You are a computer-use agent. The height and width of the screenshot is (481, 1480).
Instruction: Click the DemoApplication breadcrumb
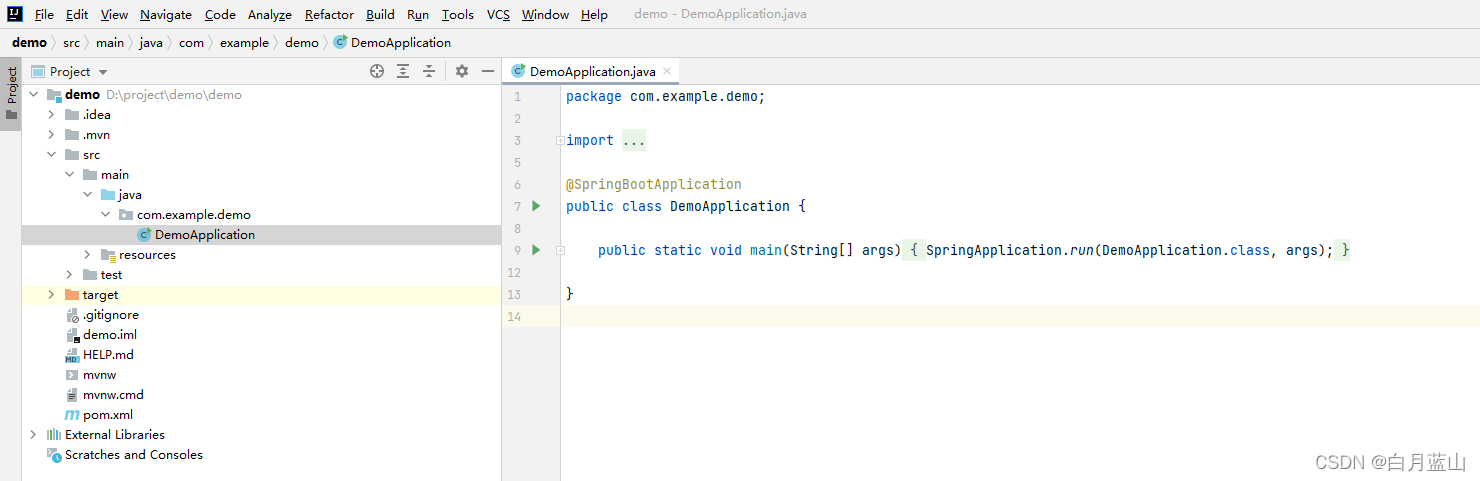401,43
